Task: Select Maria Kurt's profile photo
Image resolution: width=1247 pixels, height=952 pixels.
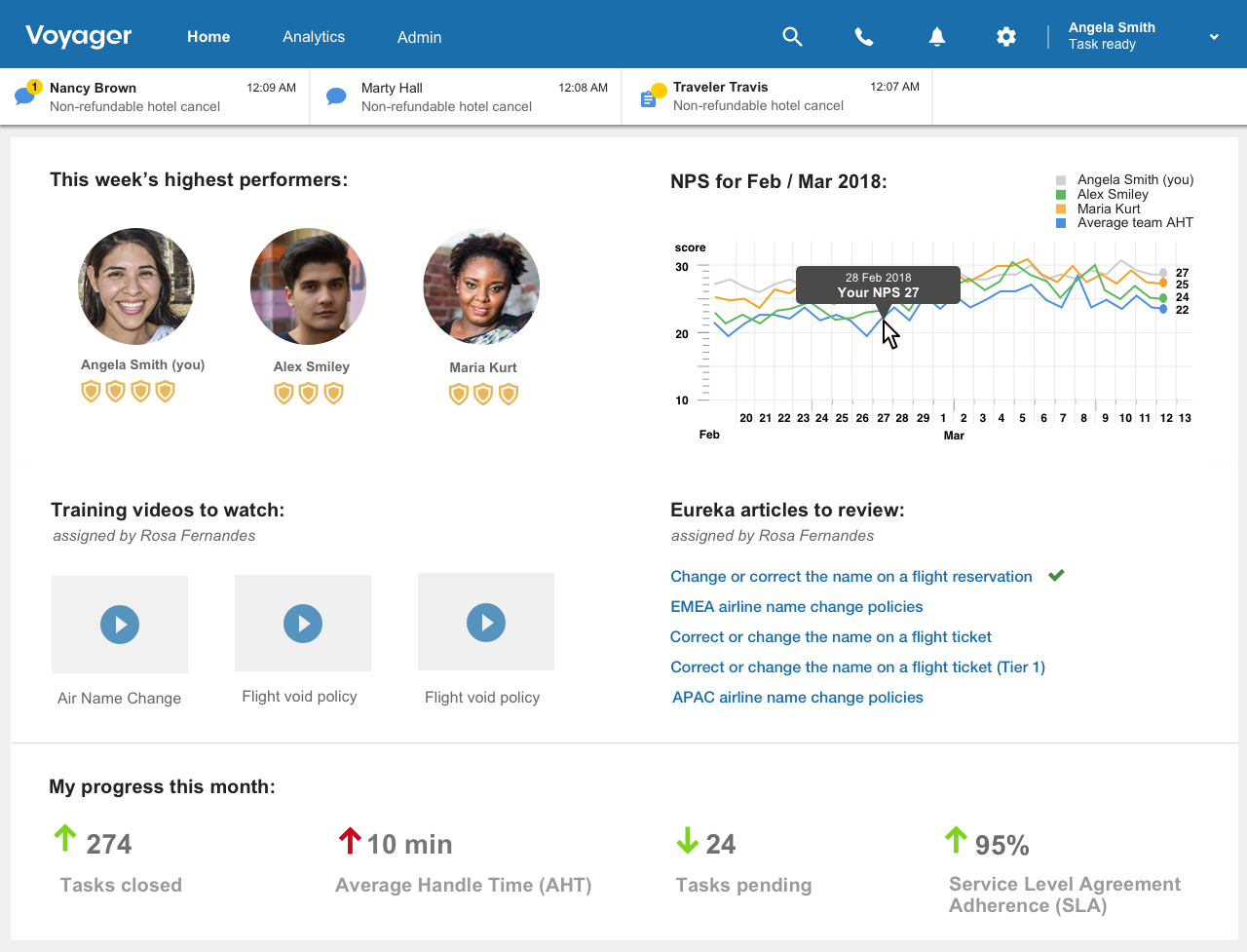Action: [x=481, y=286]
